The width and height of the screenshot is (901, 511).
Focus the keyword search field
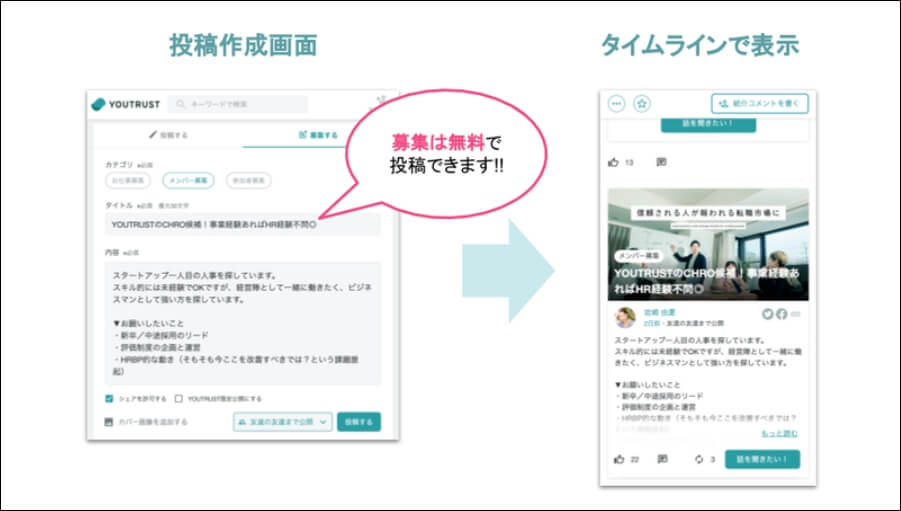[238, 104]
